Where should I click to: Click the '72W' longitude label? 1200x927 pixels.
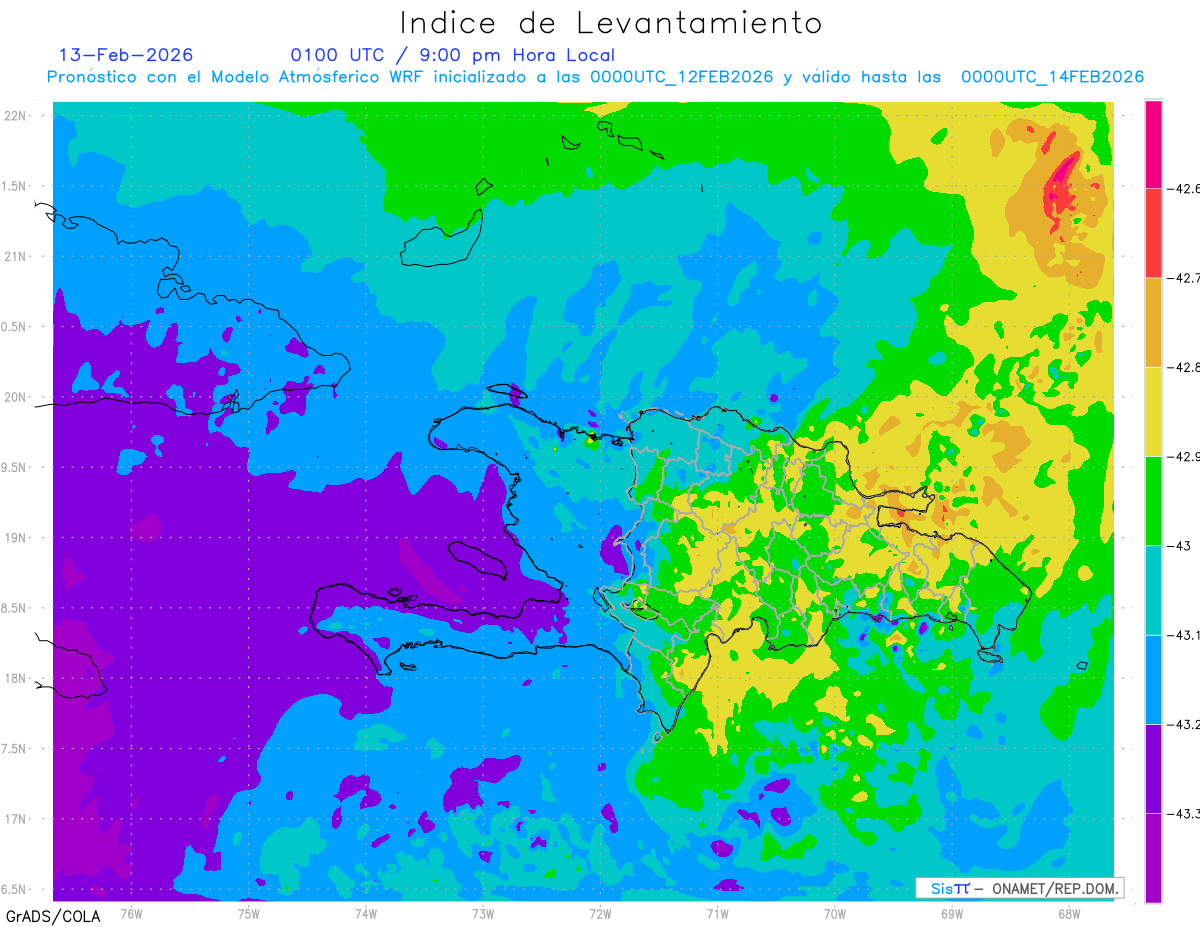(x=600, y=913)
